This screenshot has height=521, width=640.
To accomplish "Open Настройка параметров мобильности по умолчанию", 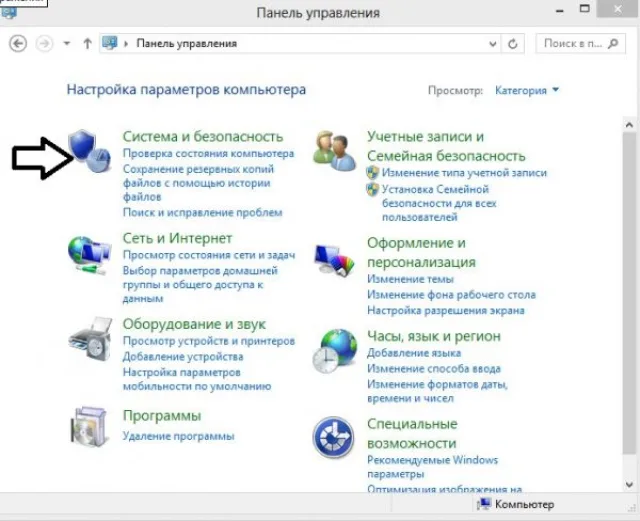I will pyautogui.click(x=197, y=379).
